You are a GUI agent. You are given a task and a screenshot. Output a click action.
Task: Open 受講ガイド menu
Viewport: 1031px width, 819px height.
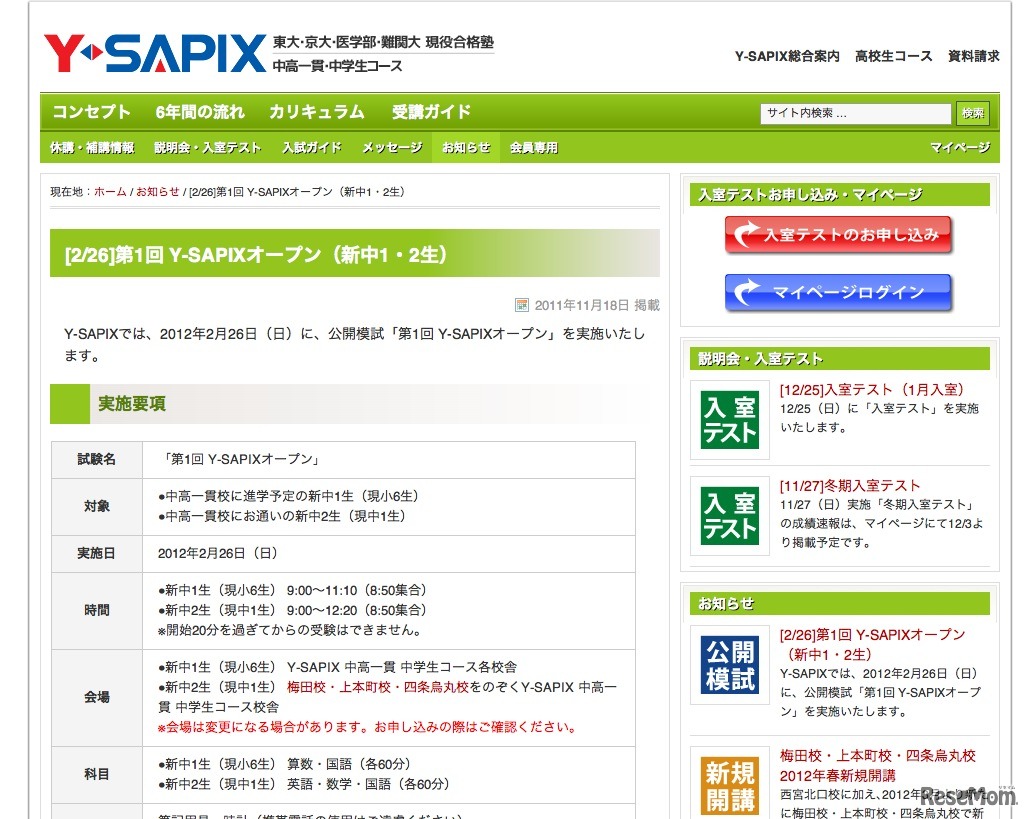point(431,112)
